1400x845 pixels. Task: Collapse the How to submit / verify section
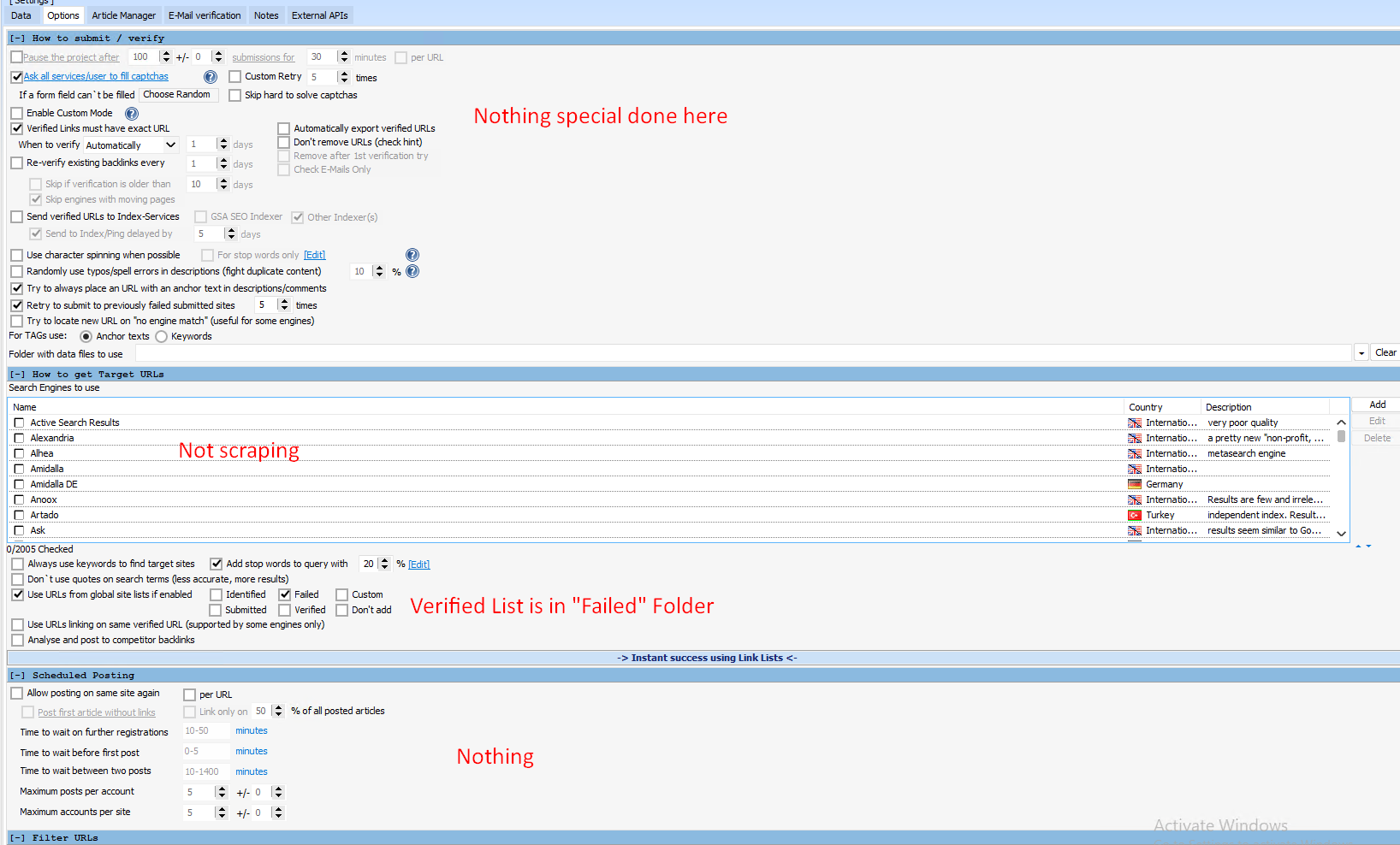17,38
